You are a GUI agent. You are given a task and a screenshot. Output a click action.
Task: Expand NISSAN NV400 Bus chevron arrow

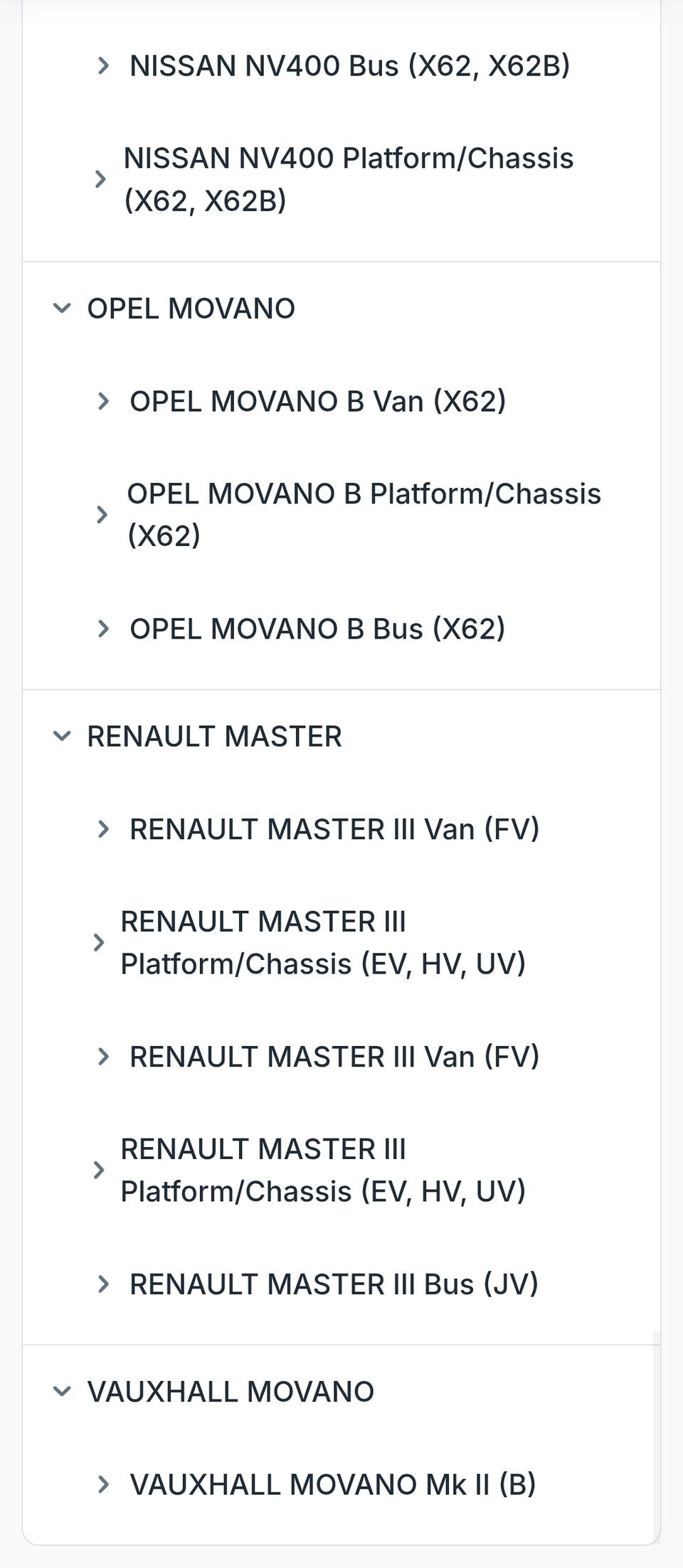coord(103,66)
